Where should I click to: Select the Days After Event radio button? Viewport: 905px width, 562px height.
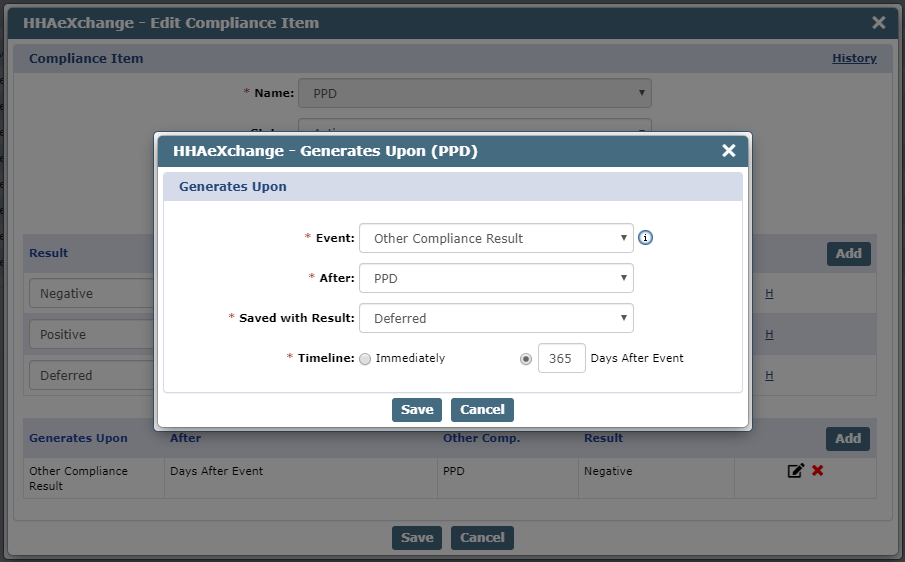tap(526, 359)
